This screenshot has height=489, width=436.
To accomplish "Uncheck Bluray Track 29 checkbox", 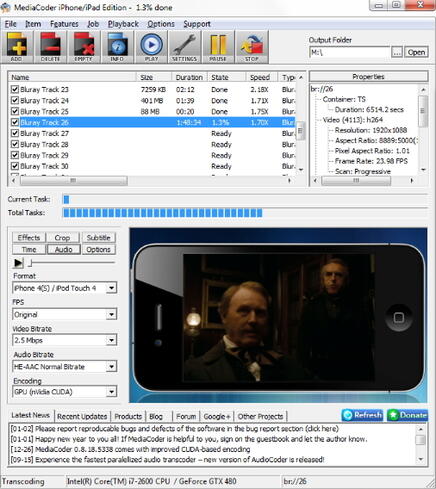I will [15, 155].
